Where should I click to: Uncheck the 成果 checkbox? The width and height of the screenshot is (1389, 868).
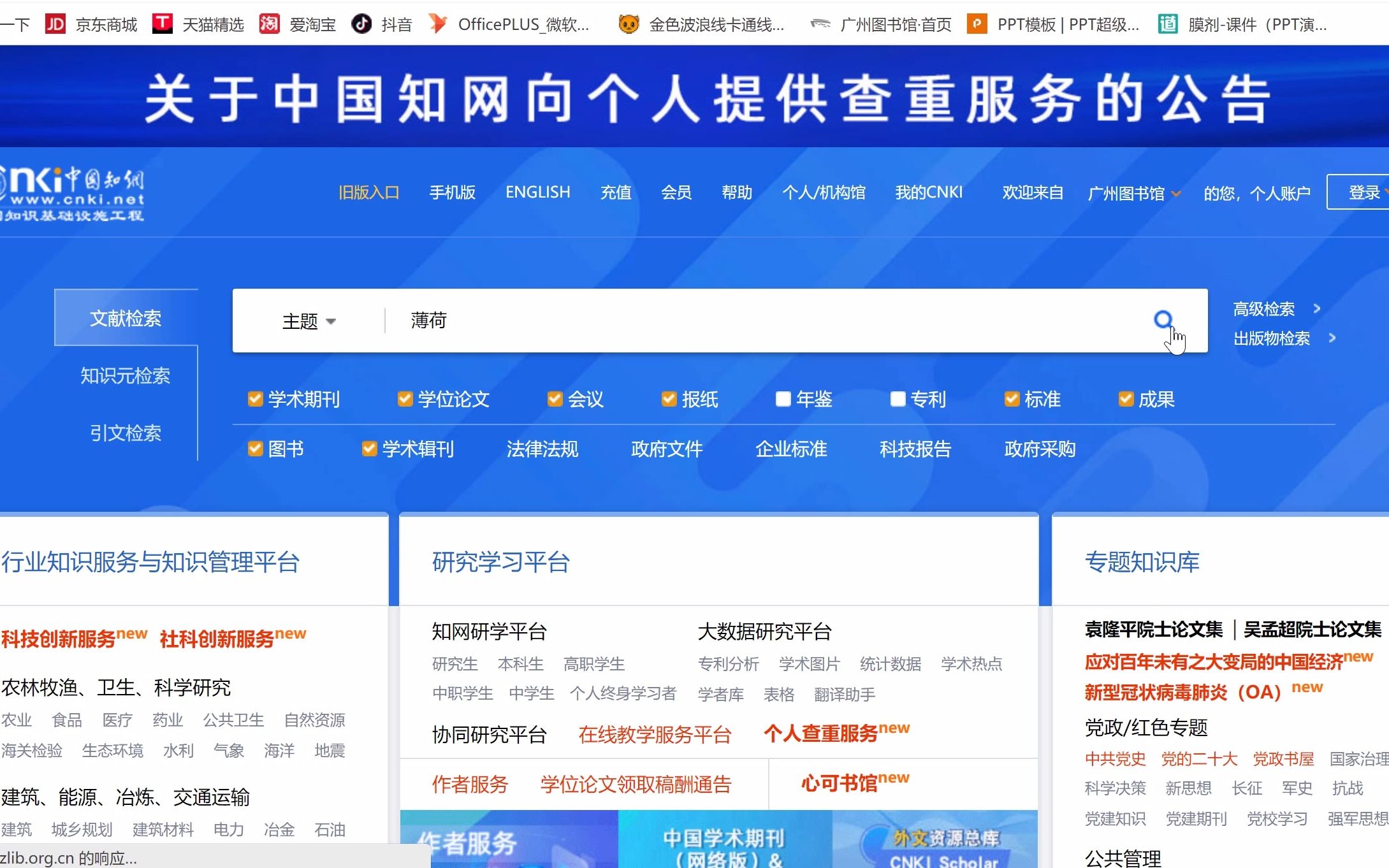click(1126, 399)
